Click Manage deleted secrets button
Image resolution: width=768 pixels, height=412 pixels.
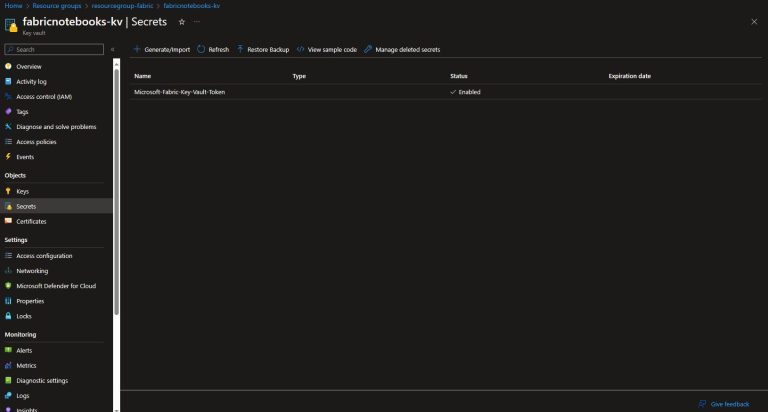[402, 49]
